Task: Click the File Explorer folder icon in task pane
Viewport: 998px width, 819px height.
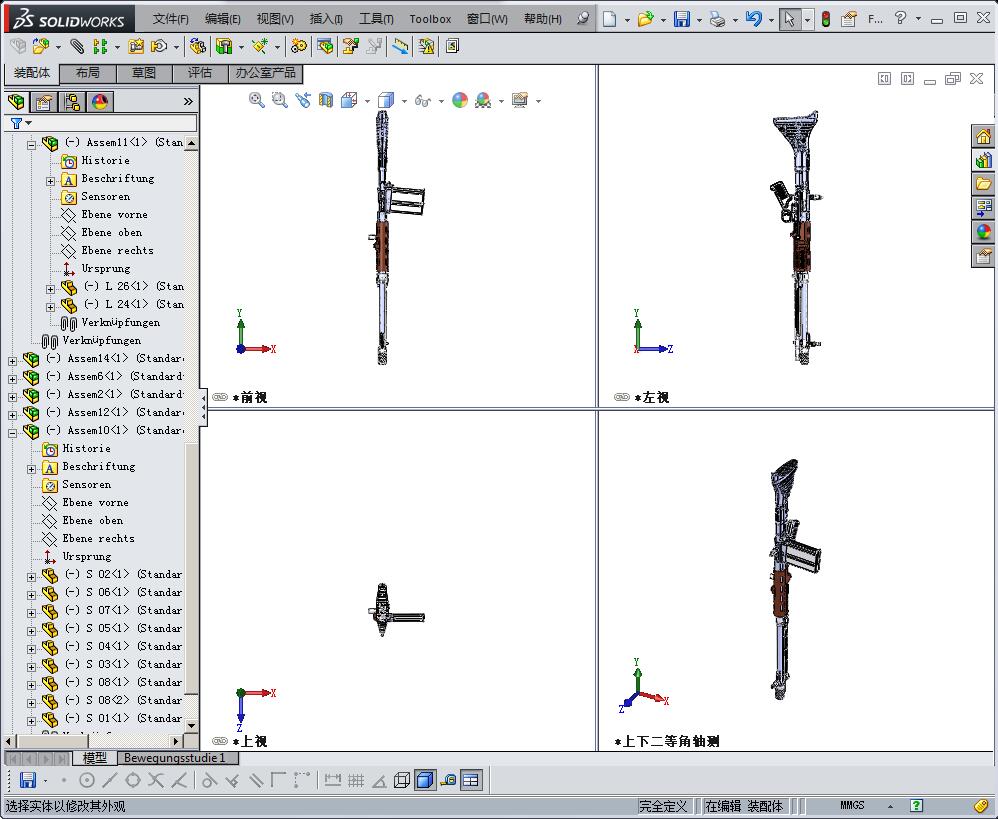Action: pos(983,184)
